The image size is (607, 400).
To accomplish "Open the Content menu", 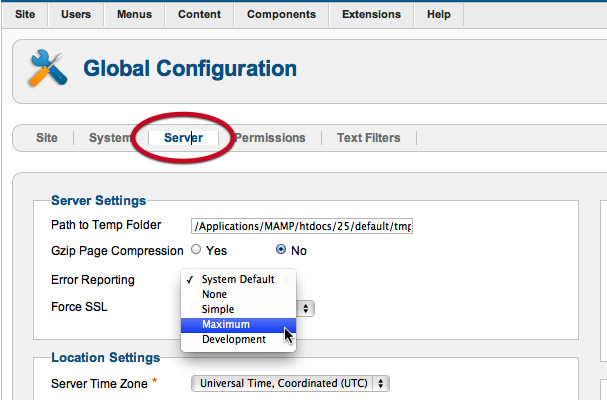I will pos(199,14).
